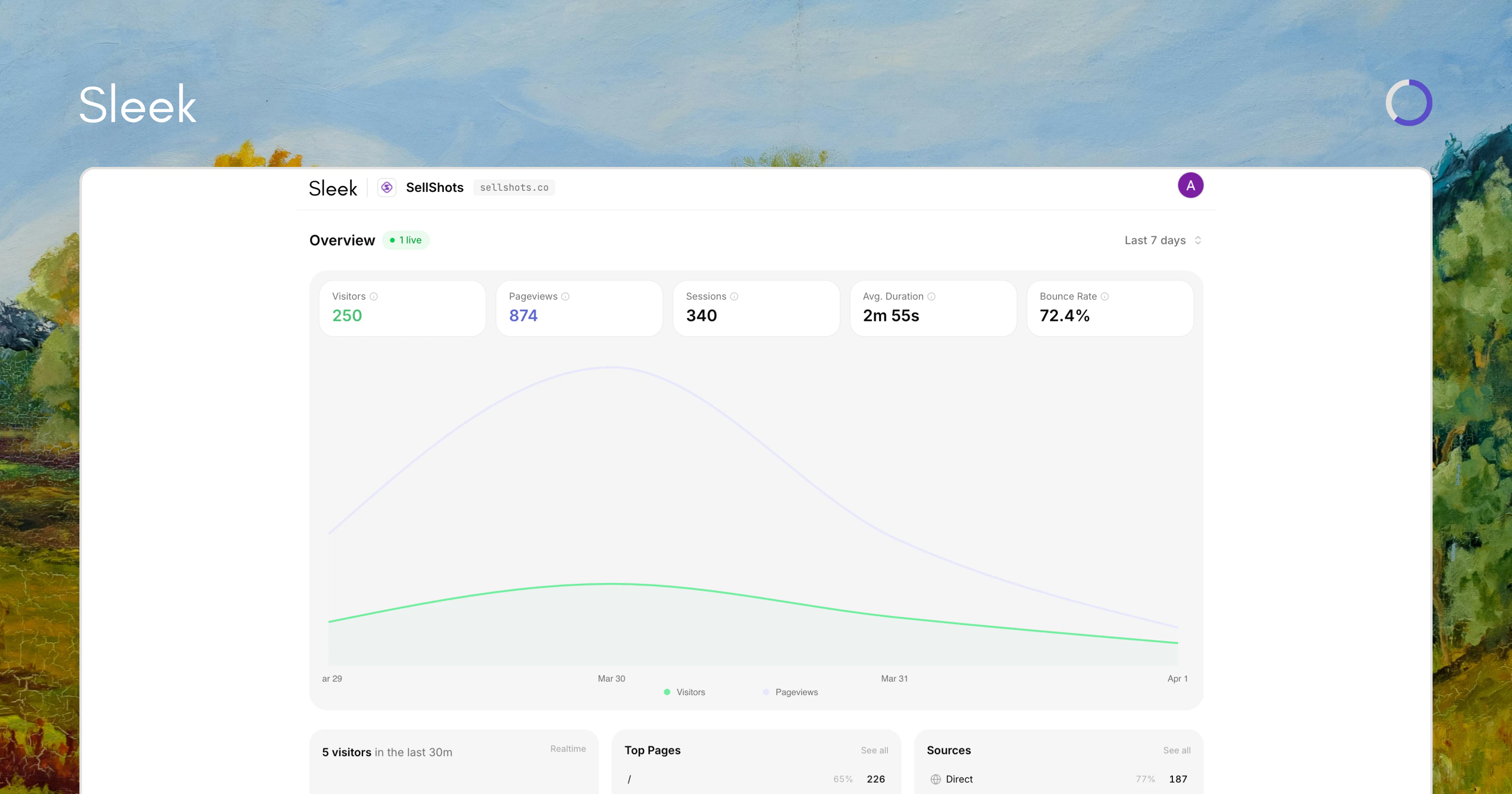
Task: Click the SellShots project logo icon
Action: [x=387, y=187]
